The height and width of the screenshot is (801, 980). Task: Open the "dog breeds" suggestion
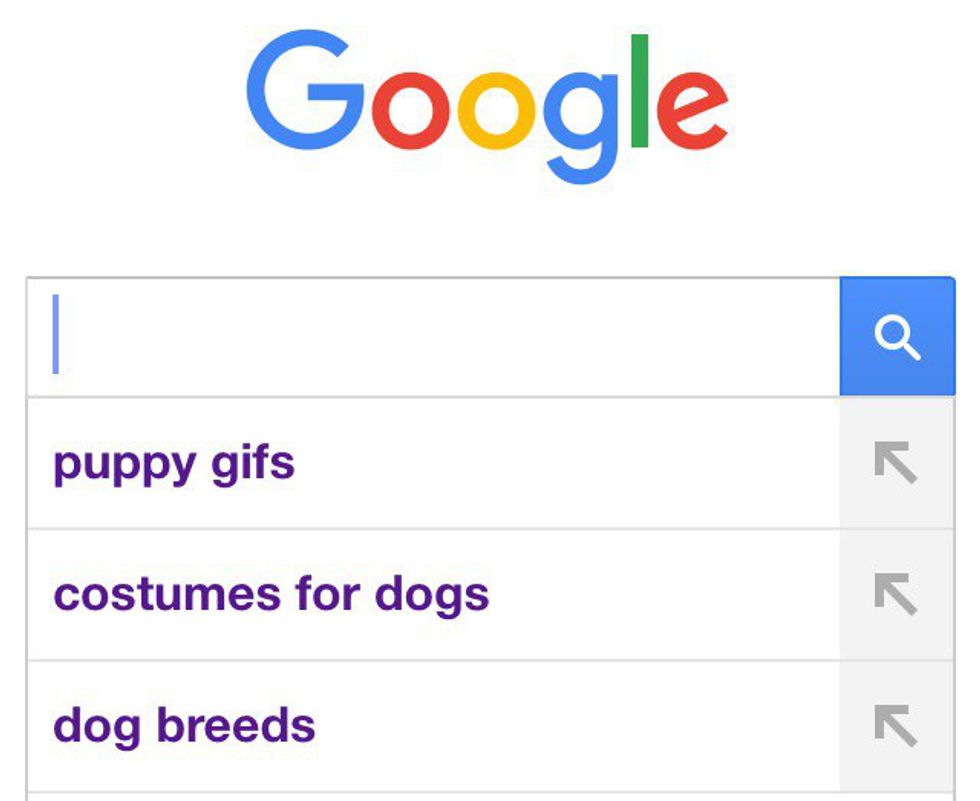click(x=184, y=726)
